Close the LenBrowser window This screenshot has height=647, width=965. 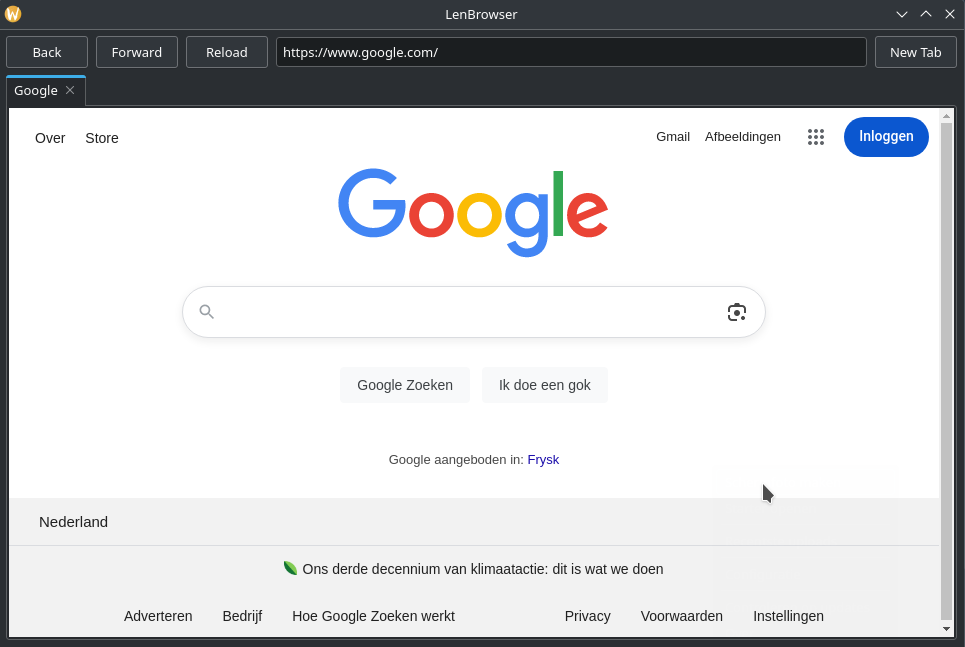950,14
